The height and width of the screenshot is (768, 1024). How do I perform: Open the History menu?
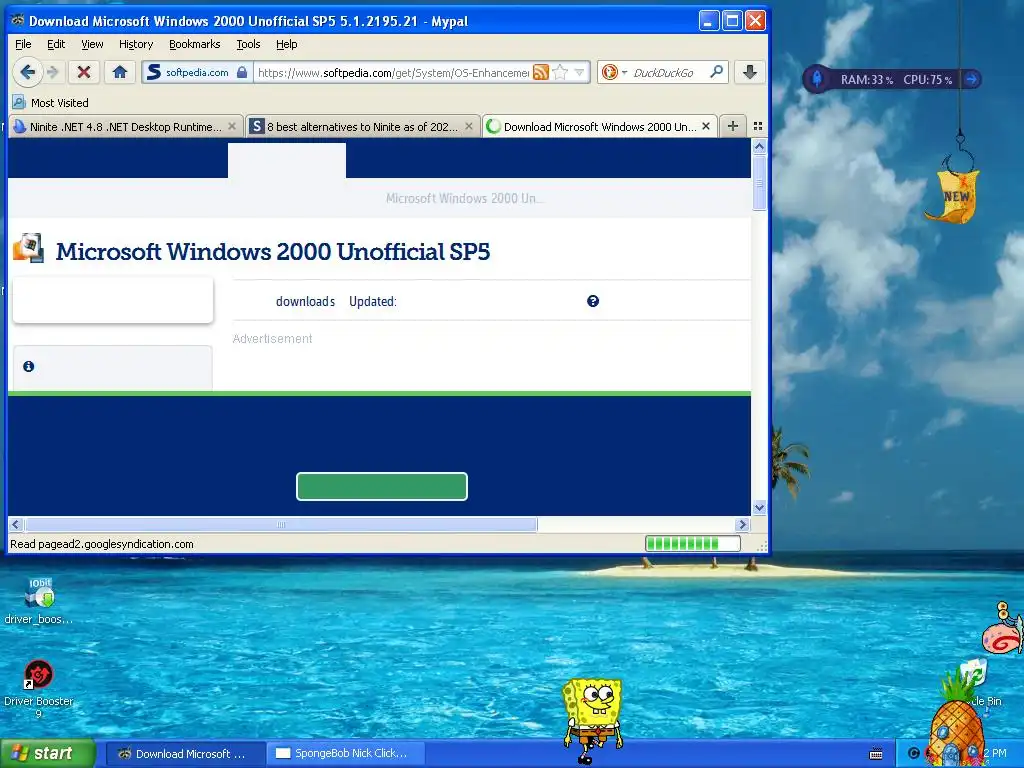click(136, 44)
